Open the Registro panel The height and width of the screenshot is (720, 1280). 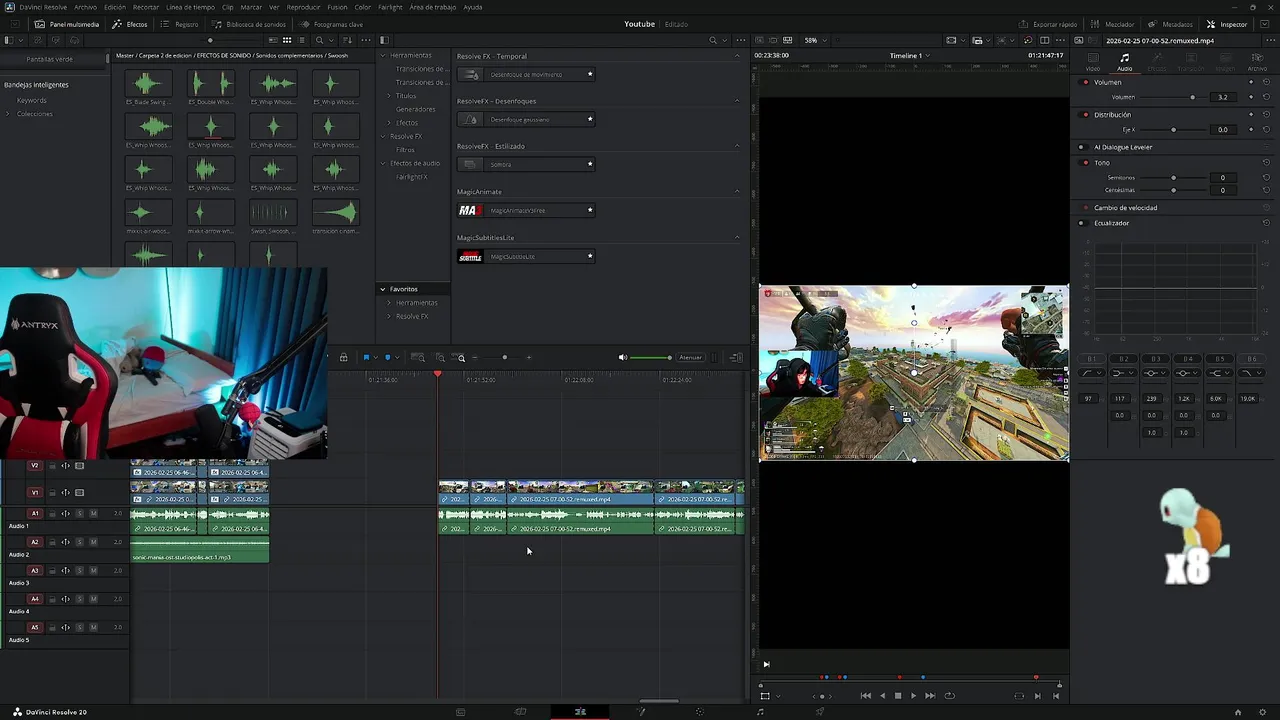coord(180,24)
